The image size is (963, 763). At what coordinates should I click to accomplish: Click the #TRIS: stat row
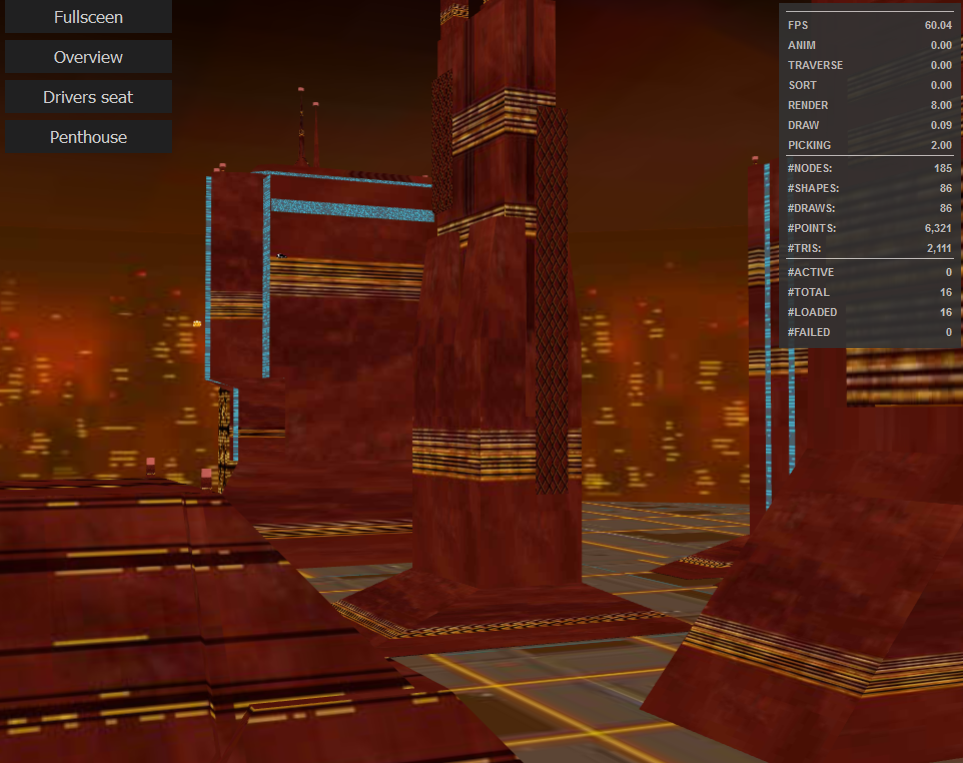pos(870,248)
